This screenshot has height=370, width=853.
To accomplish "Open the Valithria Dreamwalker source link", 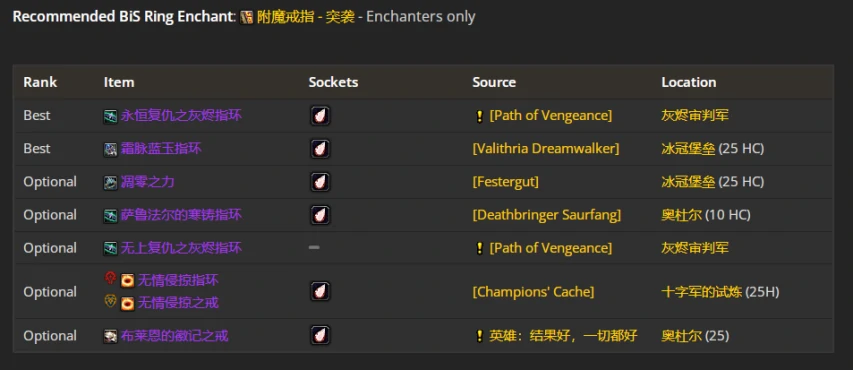I will pyautogui.click(x=546, y=149).
